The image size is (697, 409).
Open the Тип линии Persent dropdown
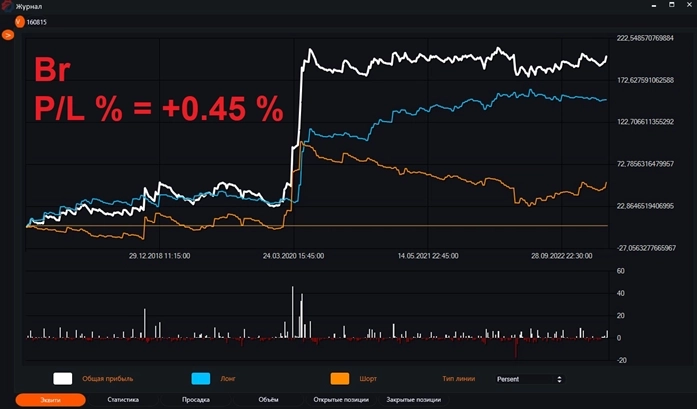coord(529,379)
